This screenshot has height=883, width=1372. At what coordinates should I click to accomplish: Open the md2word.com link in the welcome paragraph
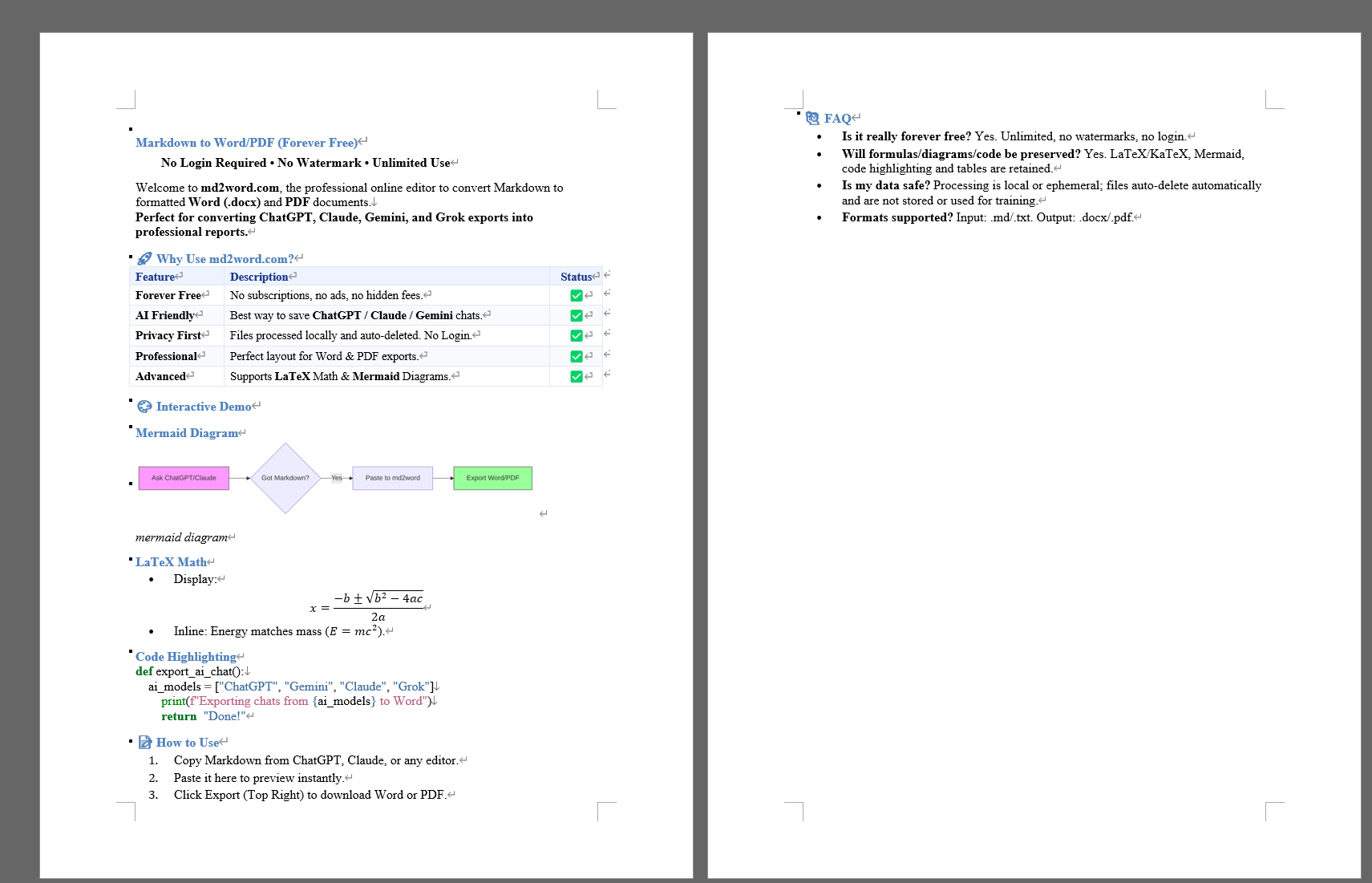pos(241,188)
